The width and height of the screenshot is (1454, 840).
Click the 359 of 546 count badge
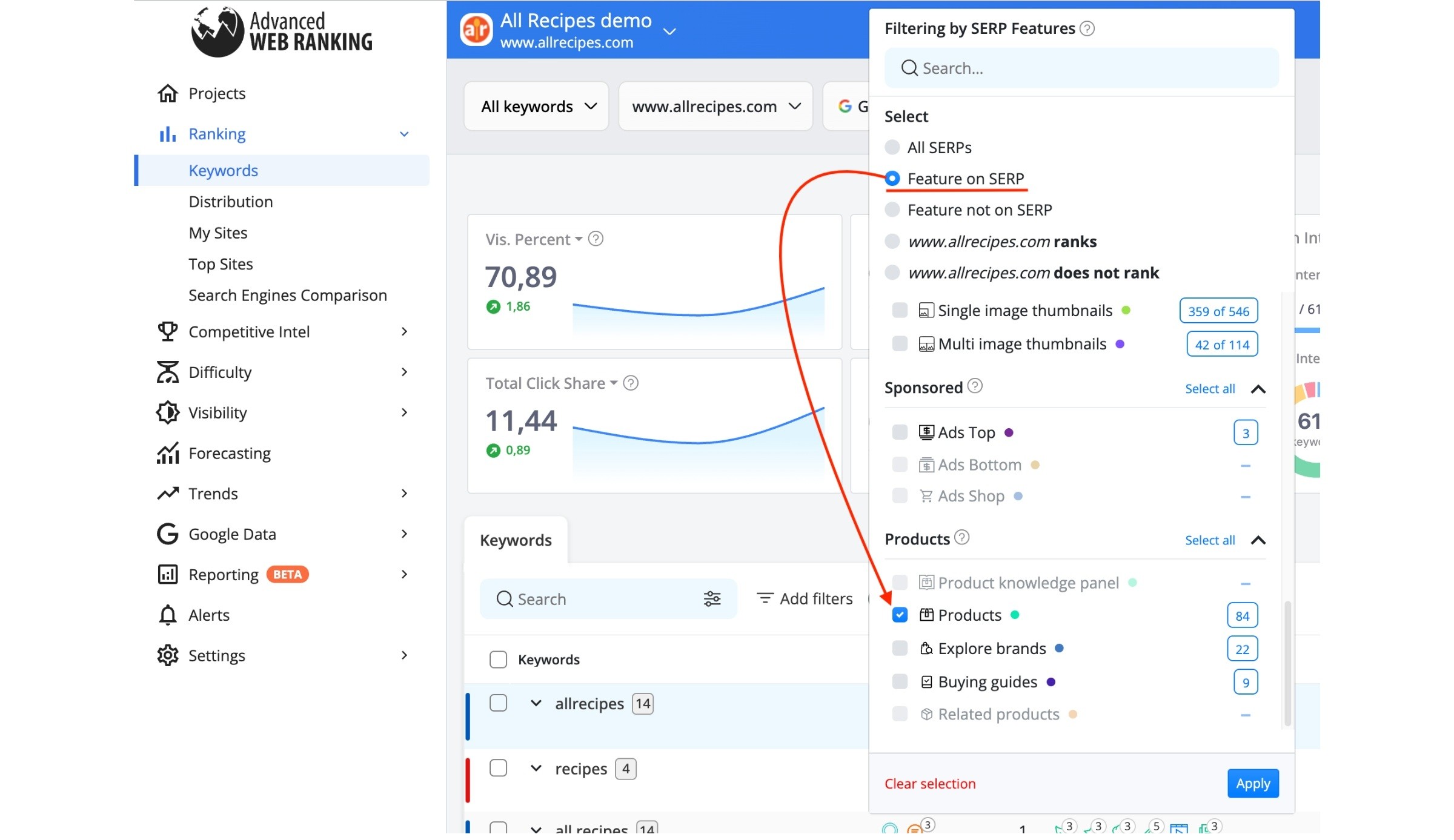(x=1219, y=312)
